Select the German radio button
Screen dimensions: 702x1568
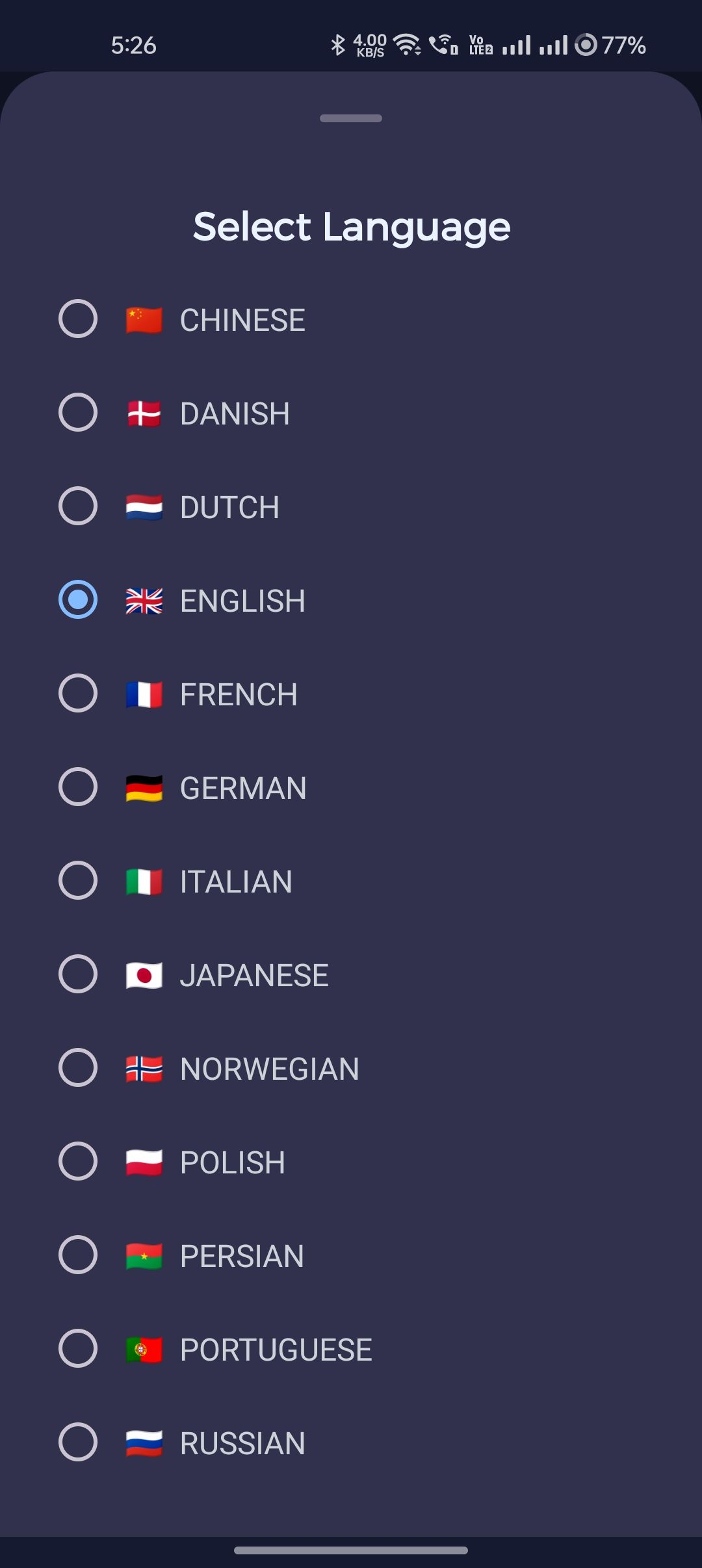point(78,787)
